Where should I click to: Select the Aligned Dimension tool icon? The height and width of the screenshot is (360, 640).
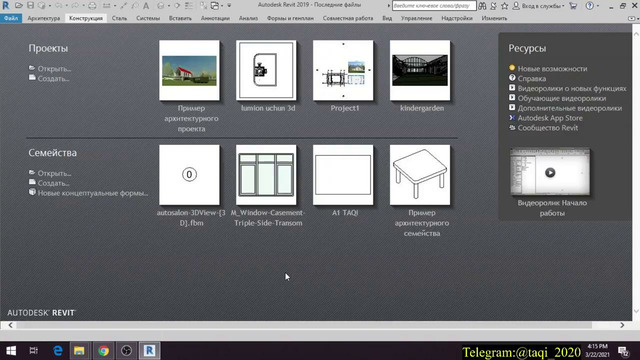coord(123,5)
